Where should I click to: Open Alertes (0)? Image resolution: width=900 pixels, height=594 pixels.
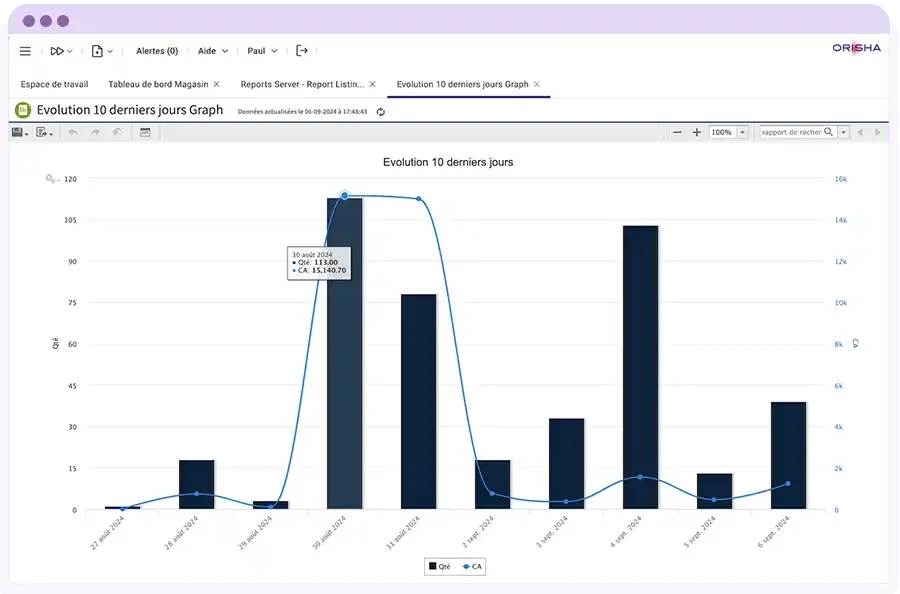157,51
